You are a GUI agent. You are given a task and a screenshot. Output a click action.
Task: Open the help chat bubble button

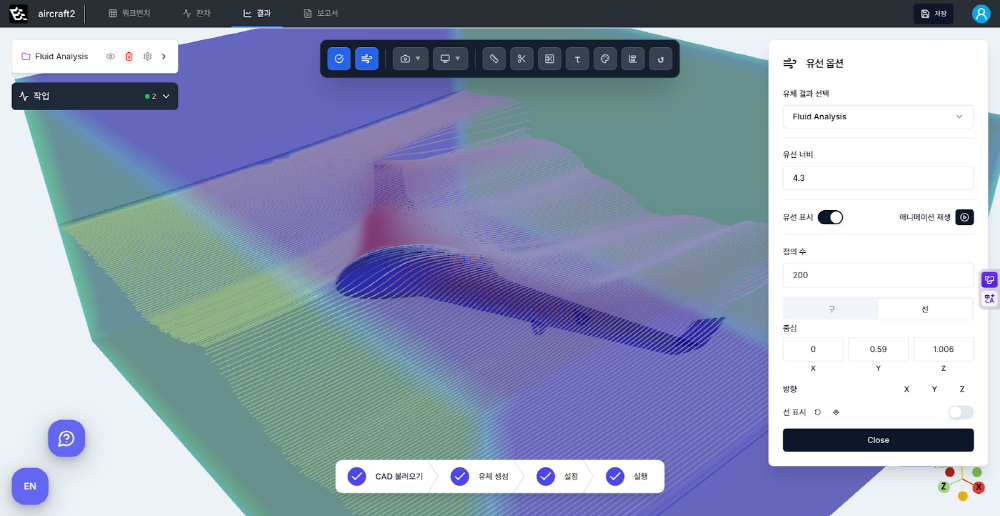(x=66, y=438)
